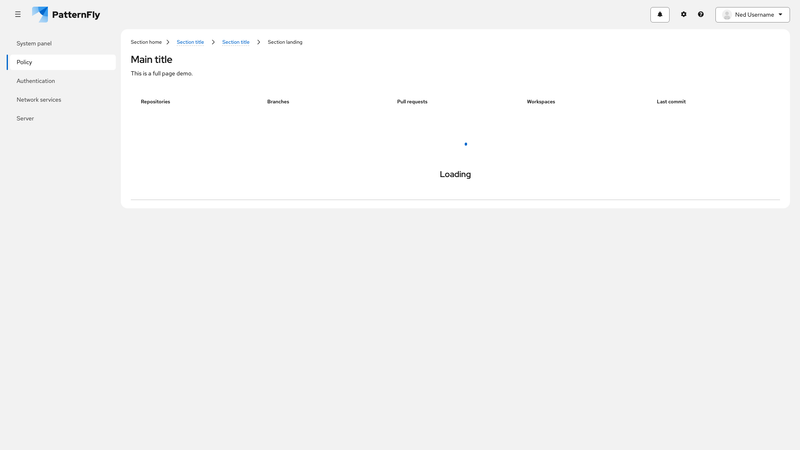800x450 pixels.
Task: Open Authentication nav item
Action: coord(61,81)
